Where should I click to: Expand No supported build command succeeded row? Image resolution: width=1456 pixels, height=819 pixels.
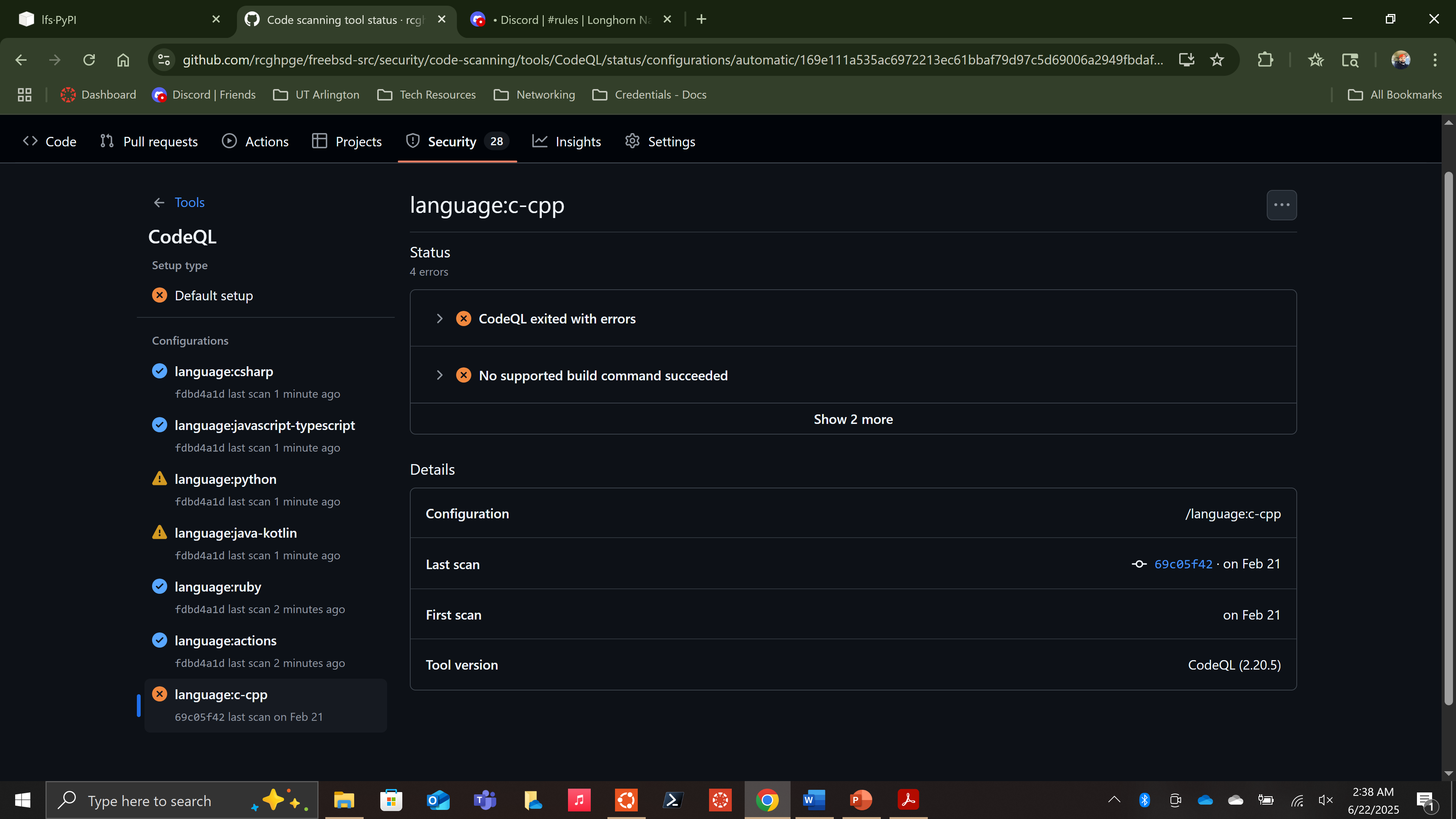pos(439,375)
